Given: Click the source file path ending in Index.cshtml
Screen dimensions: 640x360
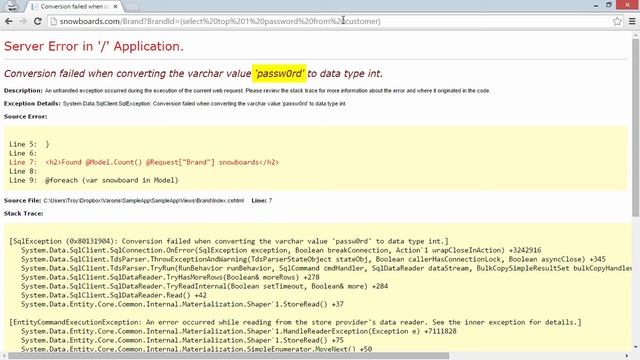Looking at the screenshot, I should point(144,200).
